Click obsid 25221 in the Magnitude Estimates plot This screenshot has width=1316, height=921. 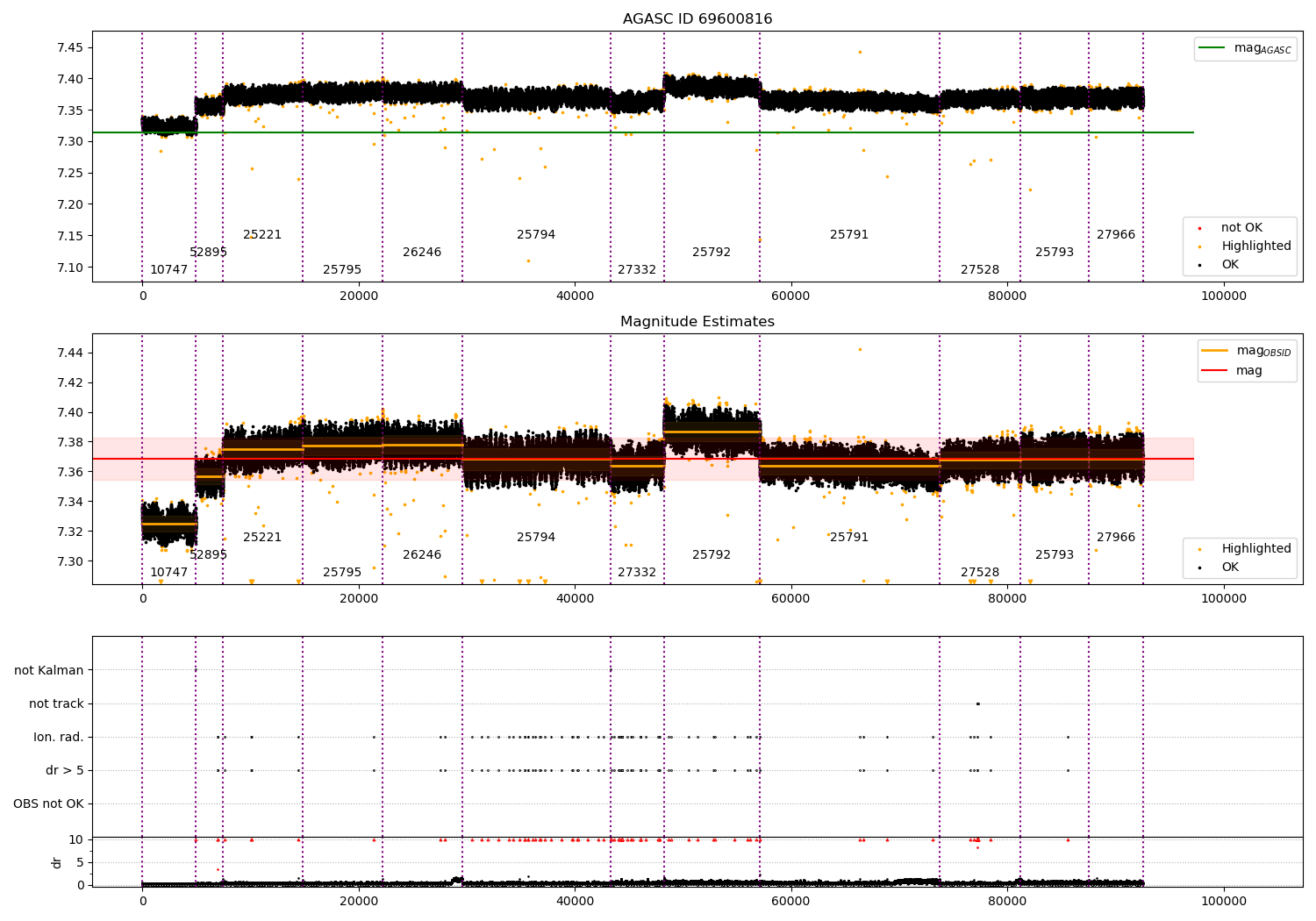coord(262,538)
